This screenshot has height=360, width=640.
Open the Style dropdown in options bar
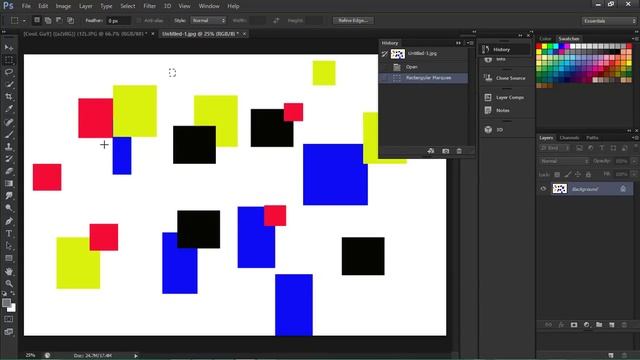tap(208, 20)
